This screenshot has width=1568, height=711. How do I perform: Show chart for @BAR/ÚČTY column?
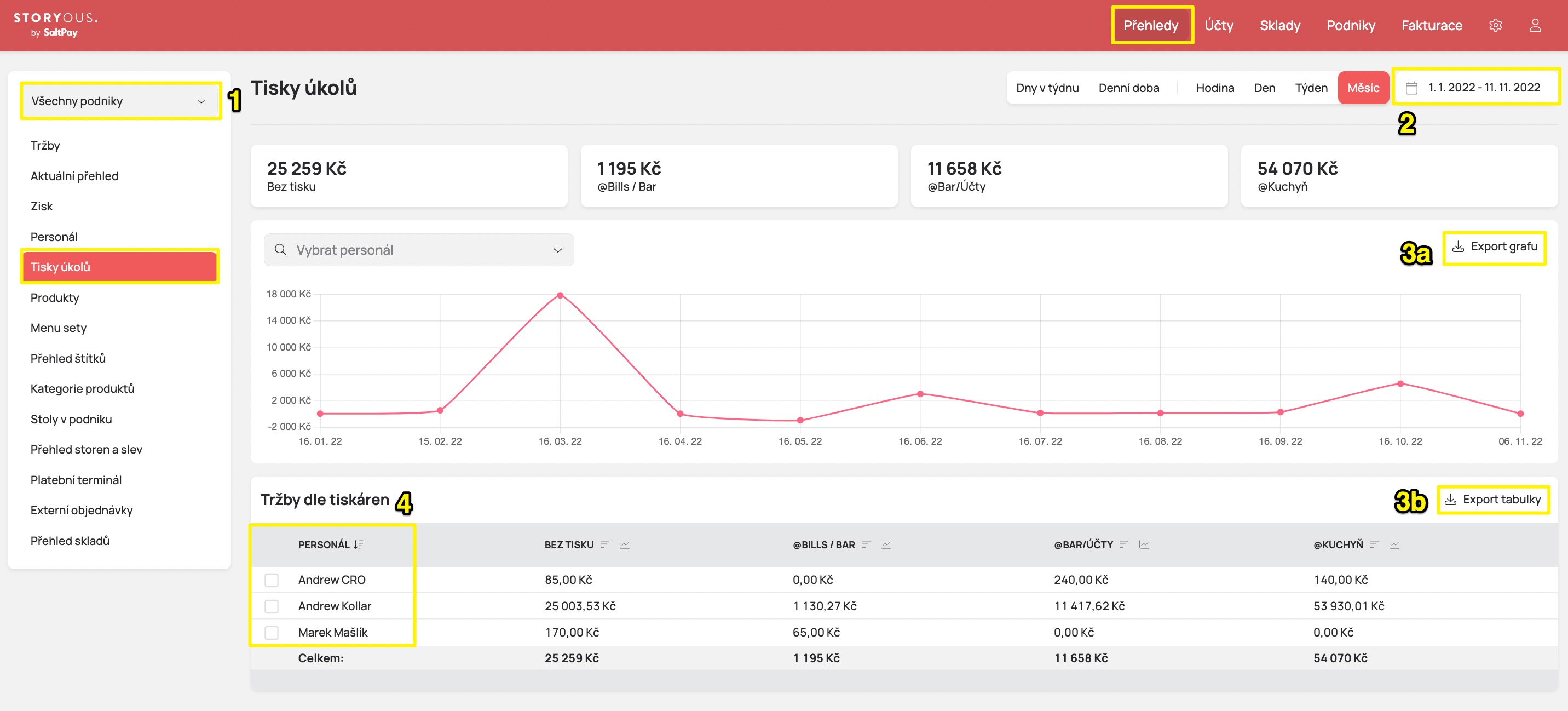pos(1144,544)
